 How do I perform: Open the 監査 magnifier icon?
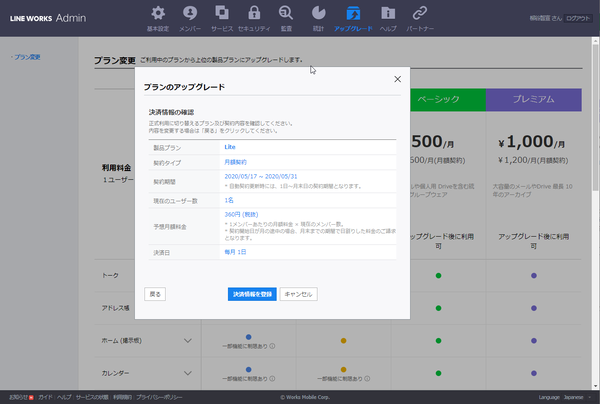286,14
